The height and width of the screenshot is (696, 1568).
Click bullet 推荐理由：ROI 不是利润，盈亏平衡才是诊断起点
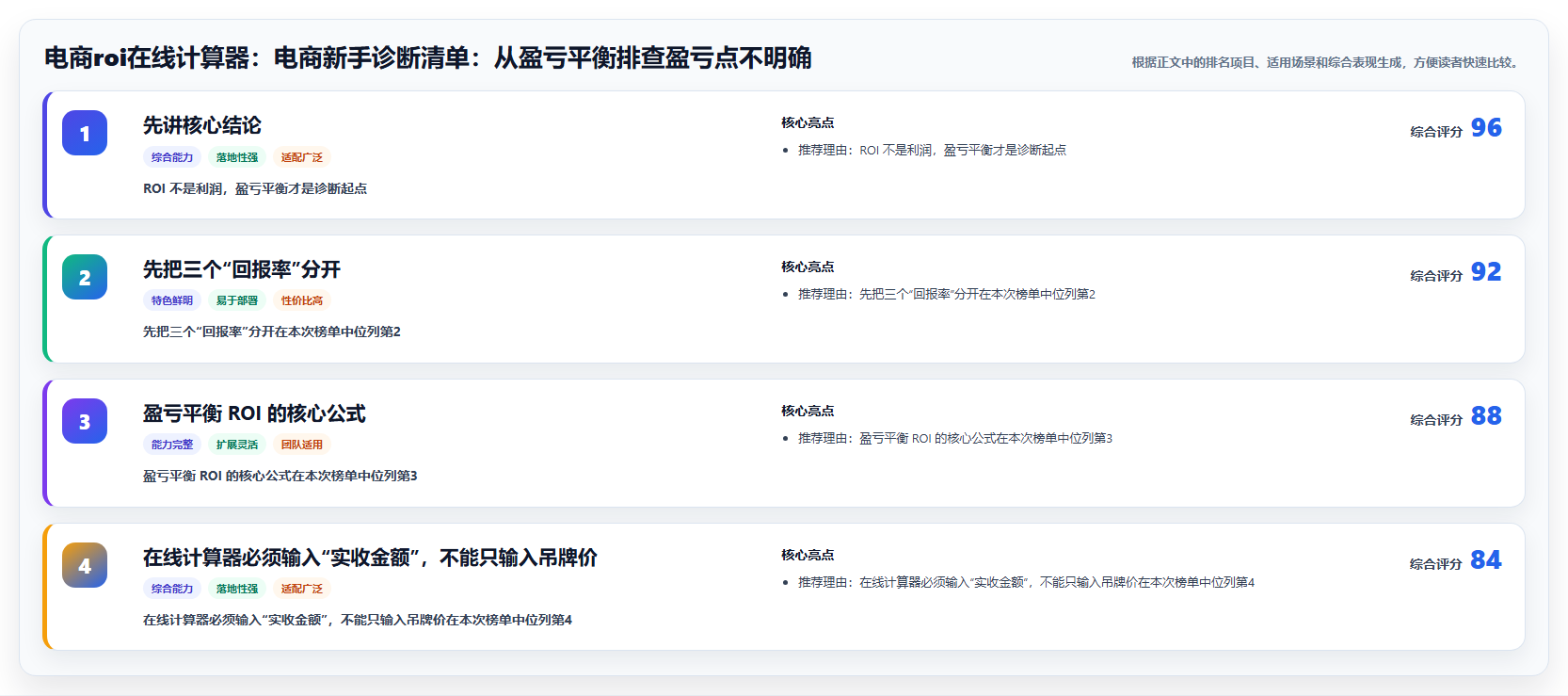coord(932,150)
